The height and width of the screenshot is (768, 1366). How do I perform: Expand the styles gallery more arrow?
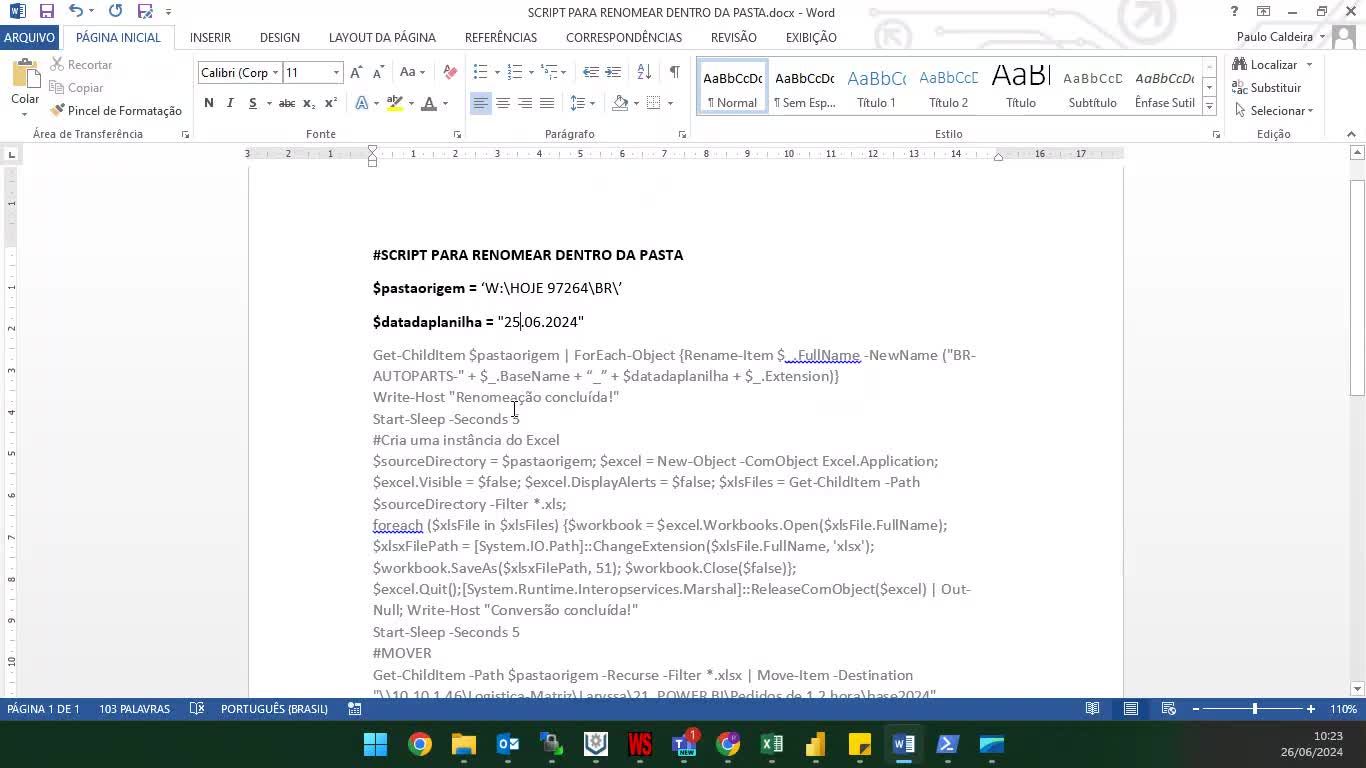[x=1209, y=107]
